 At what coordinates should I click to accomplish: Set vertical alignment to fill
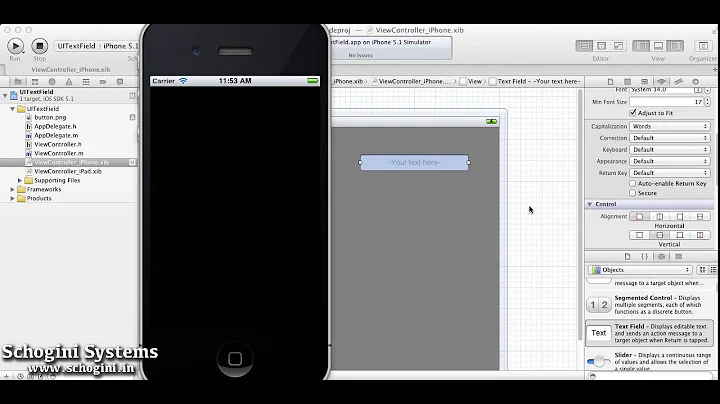700,235
